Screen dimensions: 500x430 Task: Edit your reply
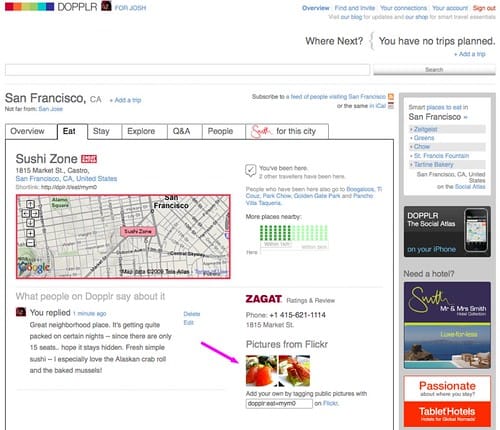point(188,323)
